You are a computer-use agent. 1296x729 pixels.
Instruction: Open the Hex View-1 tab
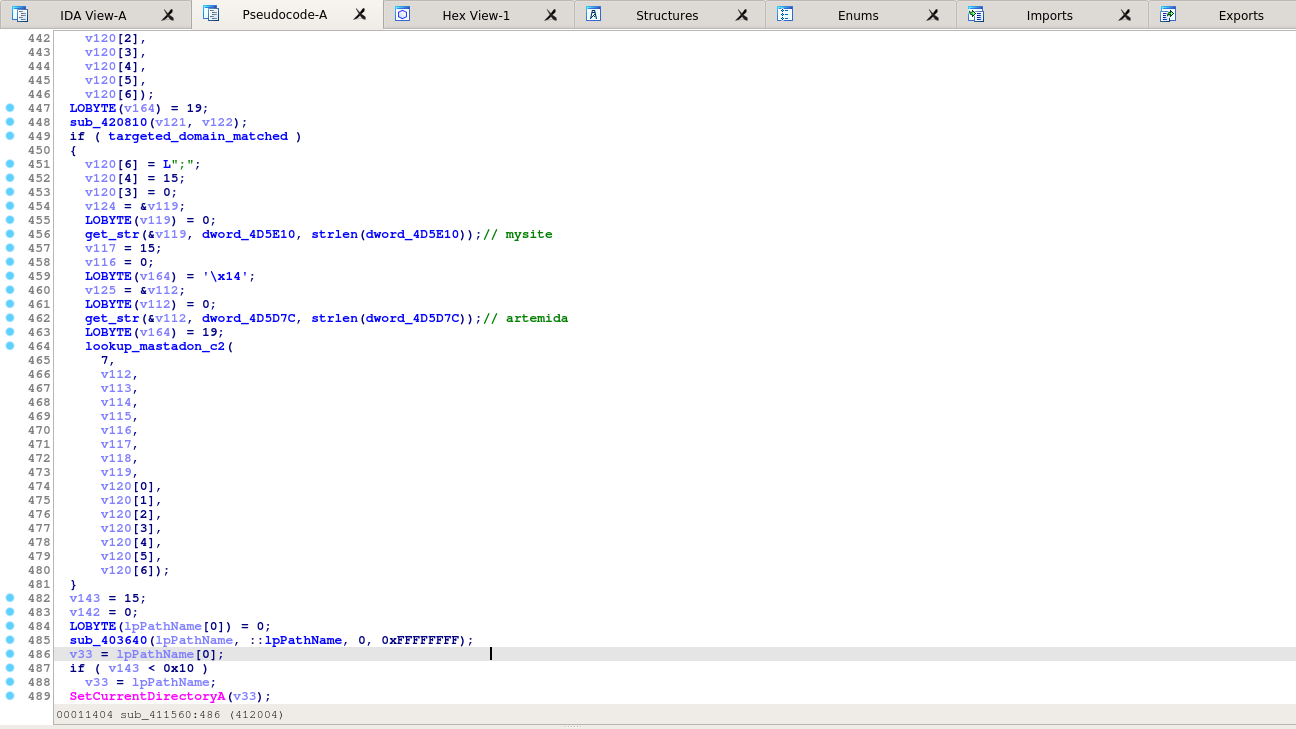(476, 15)
